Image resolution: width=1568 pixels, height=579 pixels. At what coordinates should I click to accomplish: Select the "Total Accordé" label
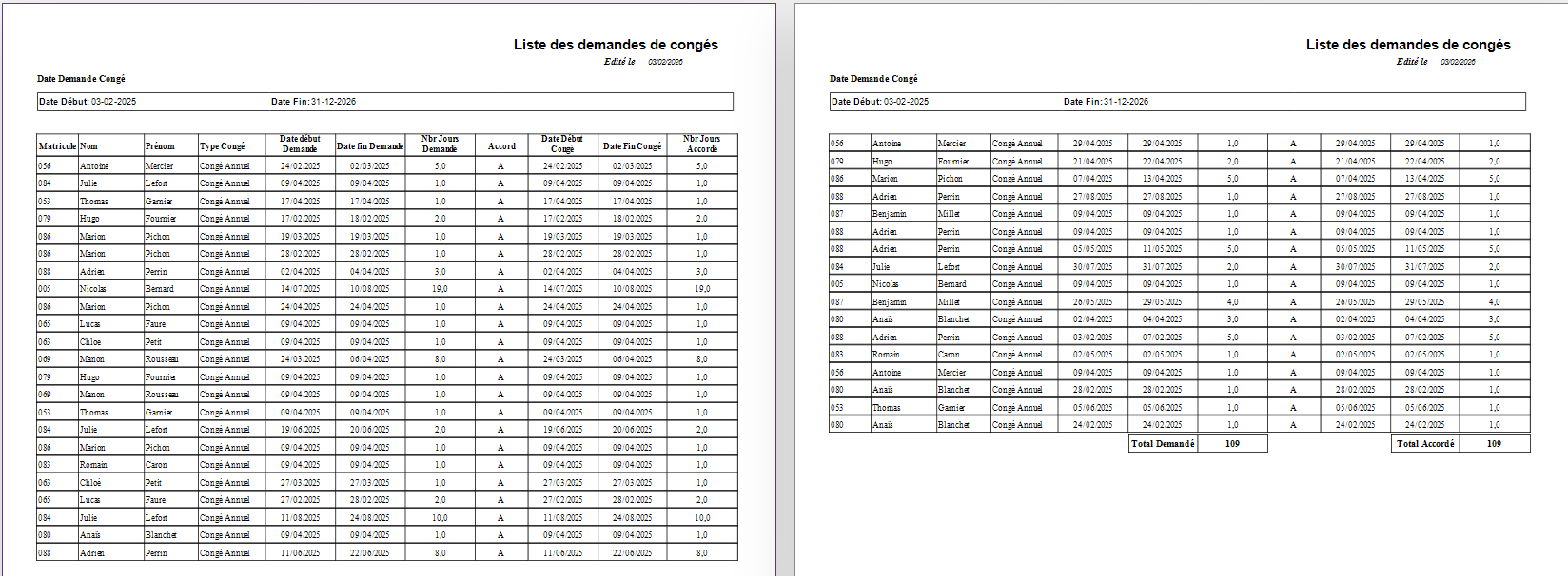(1425, 444)
